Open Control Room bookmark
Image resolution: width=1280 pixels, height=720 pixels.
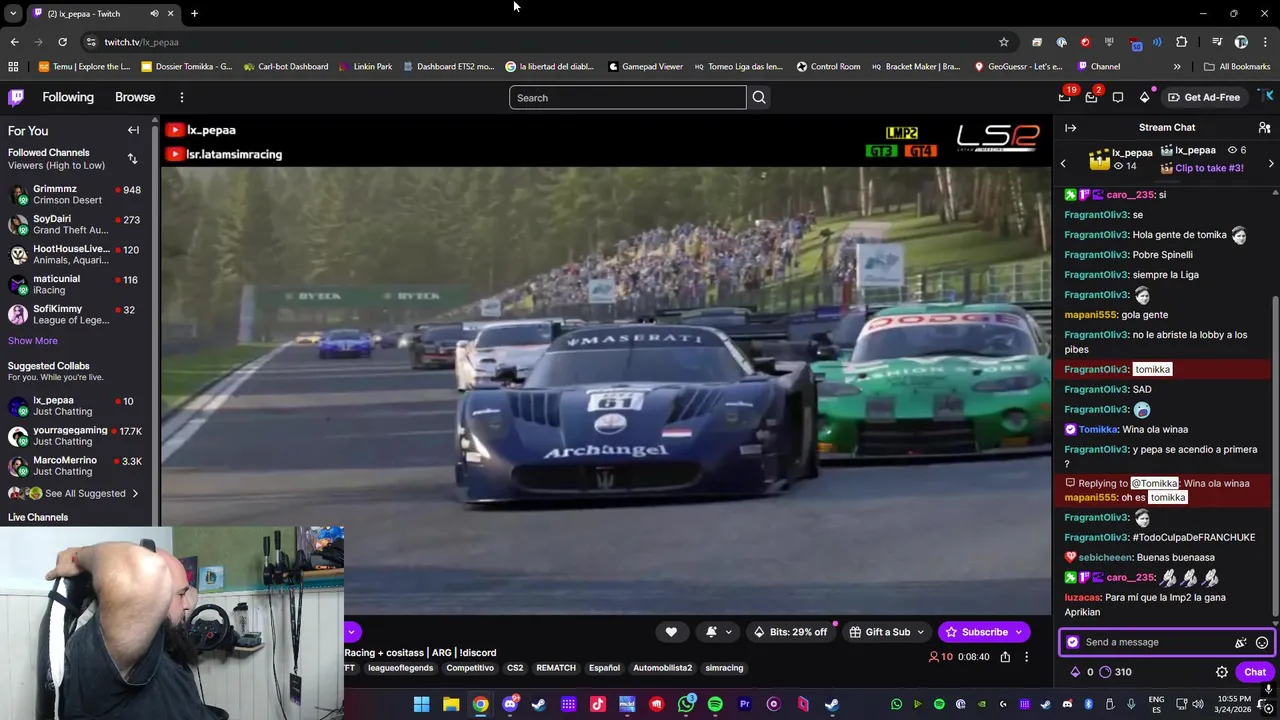click(x=828, y=67)
